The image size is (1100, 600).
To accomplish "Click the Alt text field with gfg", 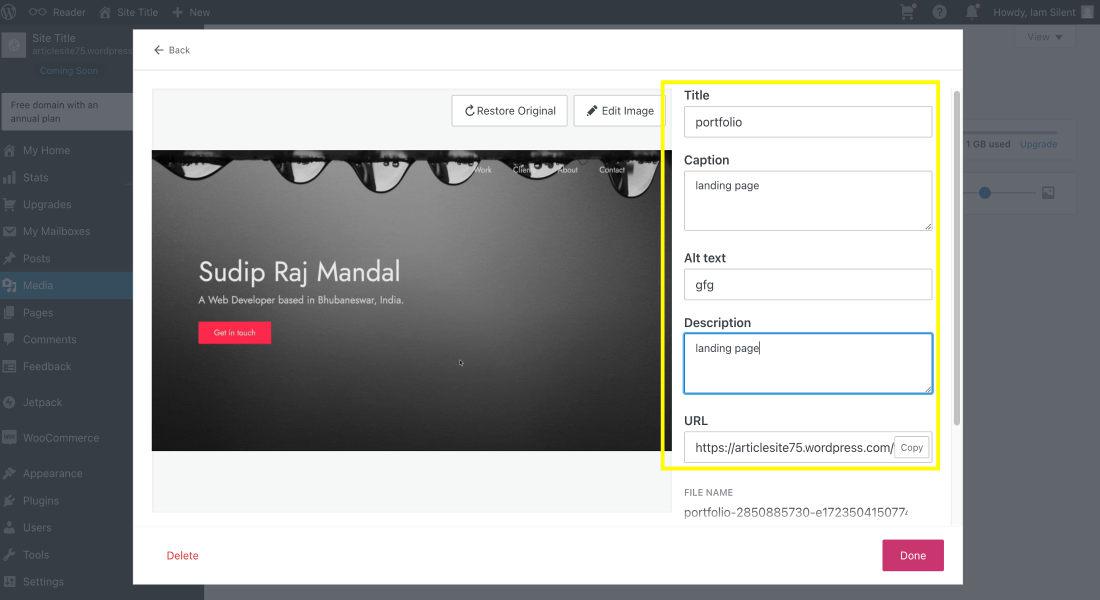I will 808,285.
